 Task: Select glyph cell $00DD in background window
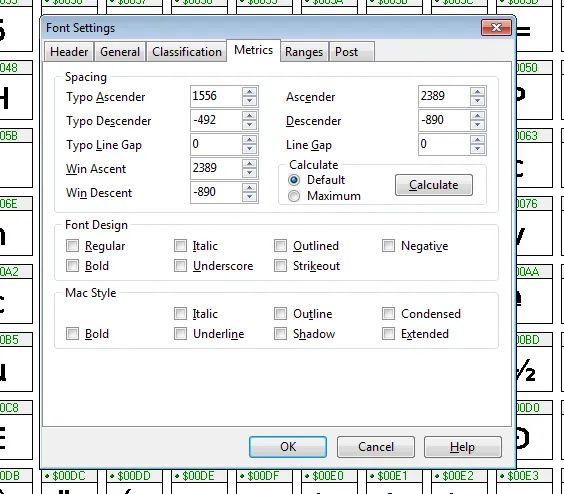pos(134,482)
